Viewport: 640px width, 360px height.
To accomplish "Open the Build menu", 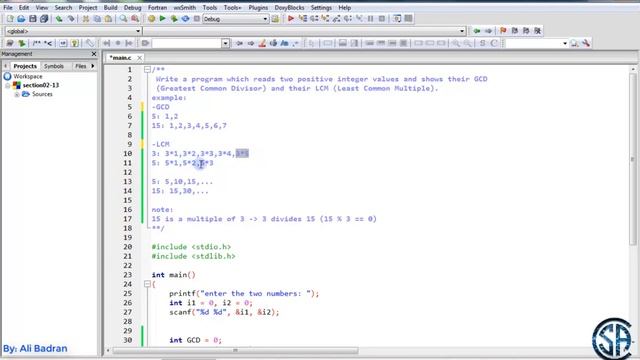I will click(x=110, y=7).
